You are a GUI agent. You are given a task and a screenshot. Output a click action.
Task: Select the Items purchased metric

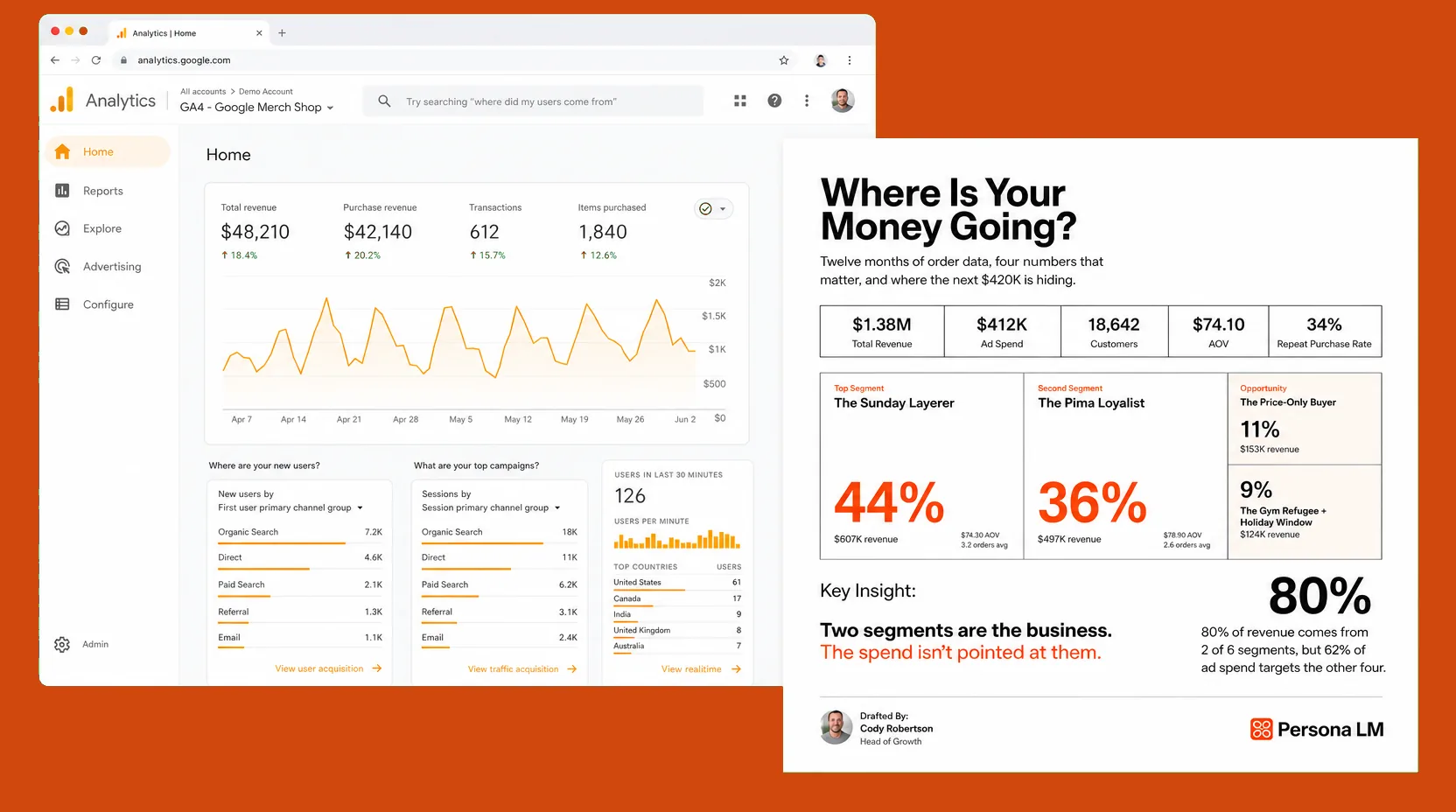pos(612,232)
